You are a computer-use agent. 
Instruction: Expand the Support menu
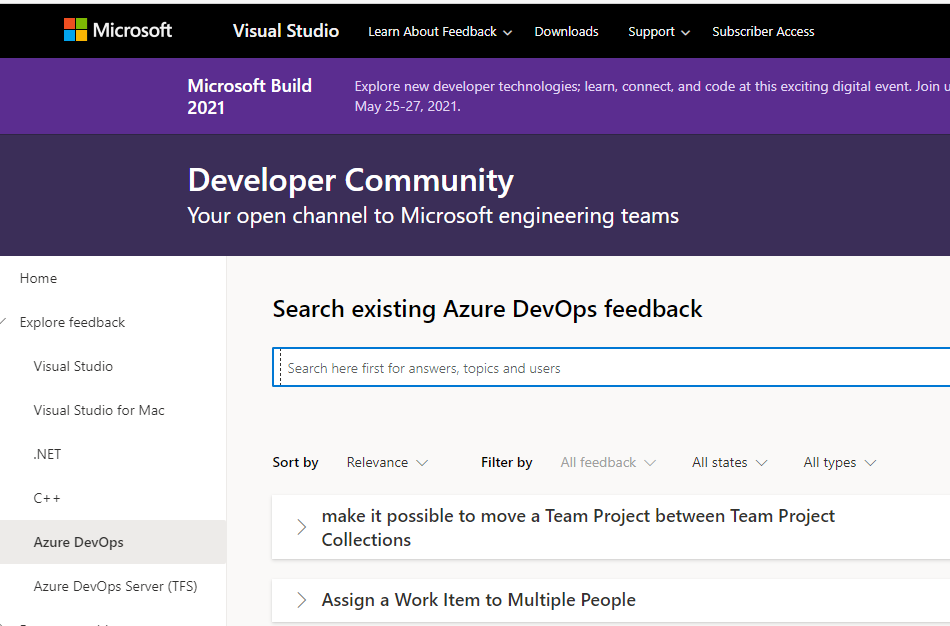[659, 32]
